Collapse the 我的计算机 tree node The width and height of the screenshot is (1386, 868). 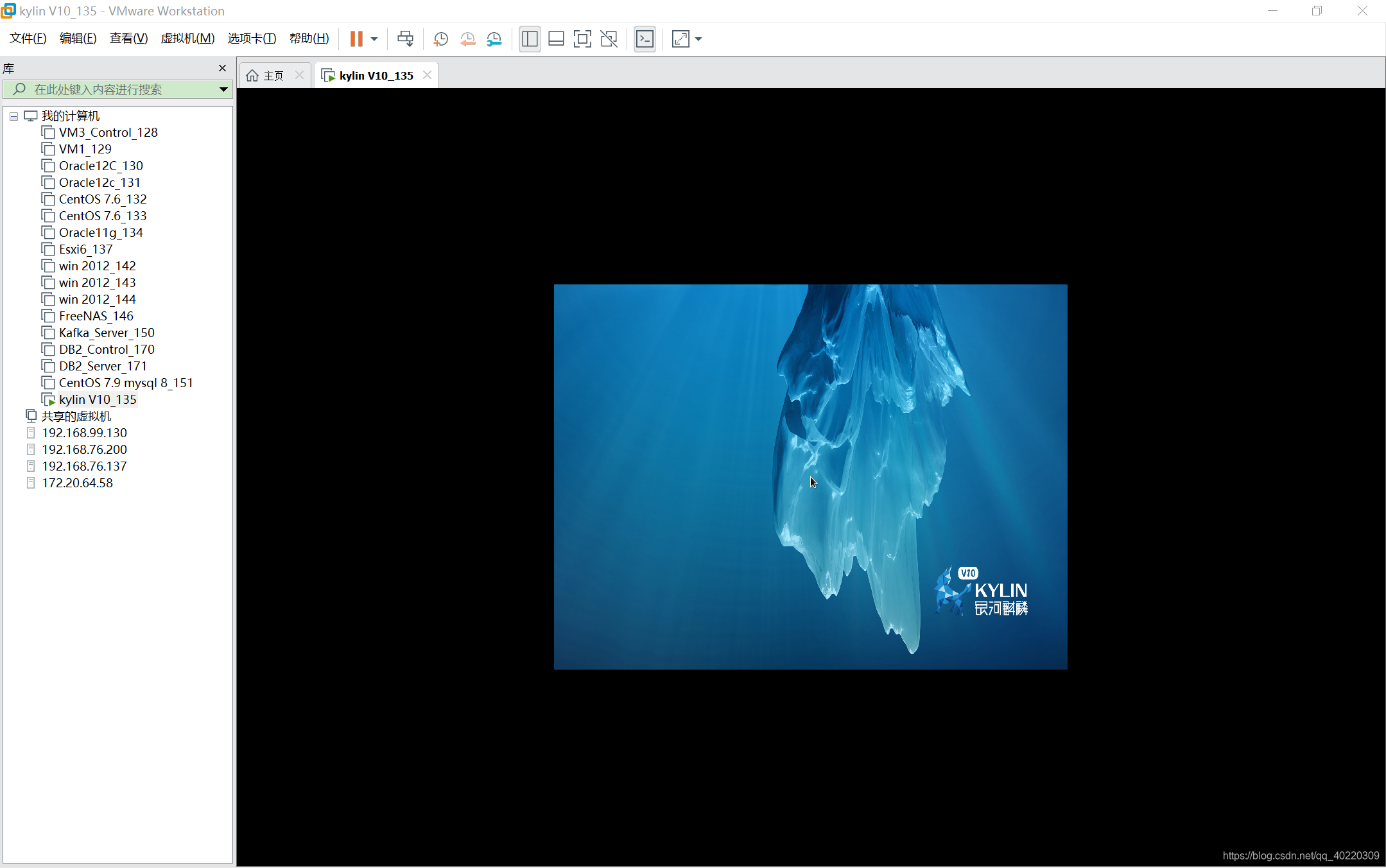(13, 115)
